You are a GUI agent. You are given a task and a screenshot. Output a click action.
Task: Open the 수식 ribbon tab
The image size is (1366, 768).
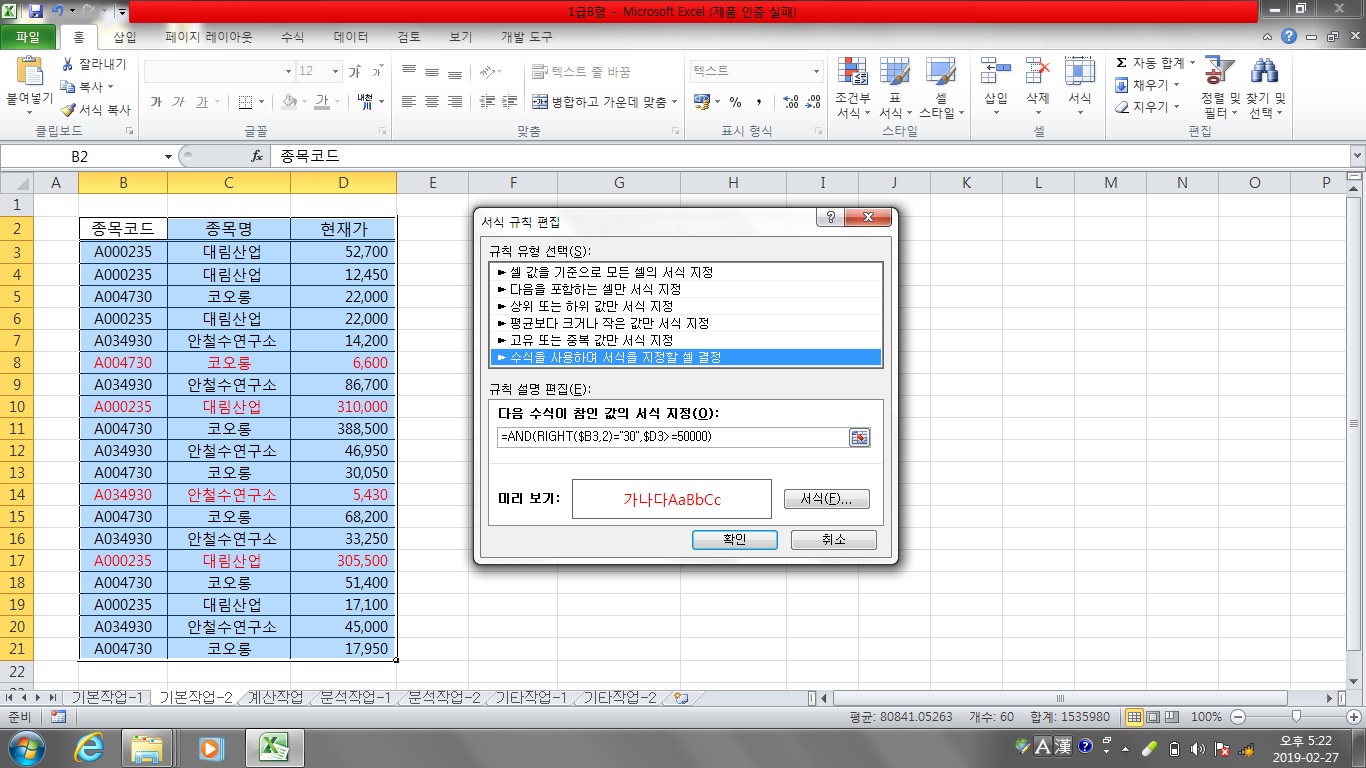[x=292, y=37]
